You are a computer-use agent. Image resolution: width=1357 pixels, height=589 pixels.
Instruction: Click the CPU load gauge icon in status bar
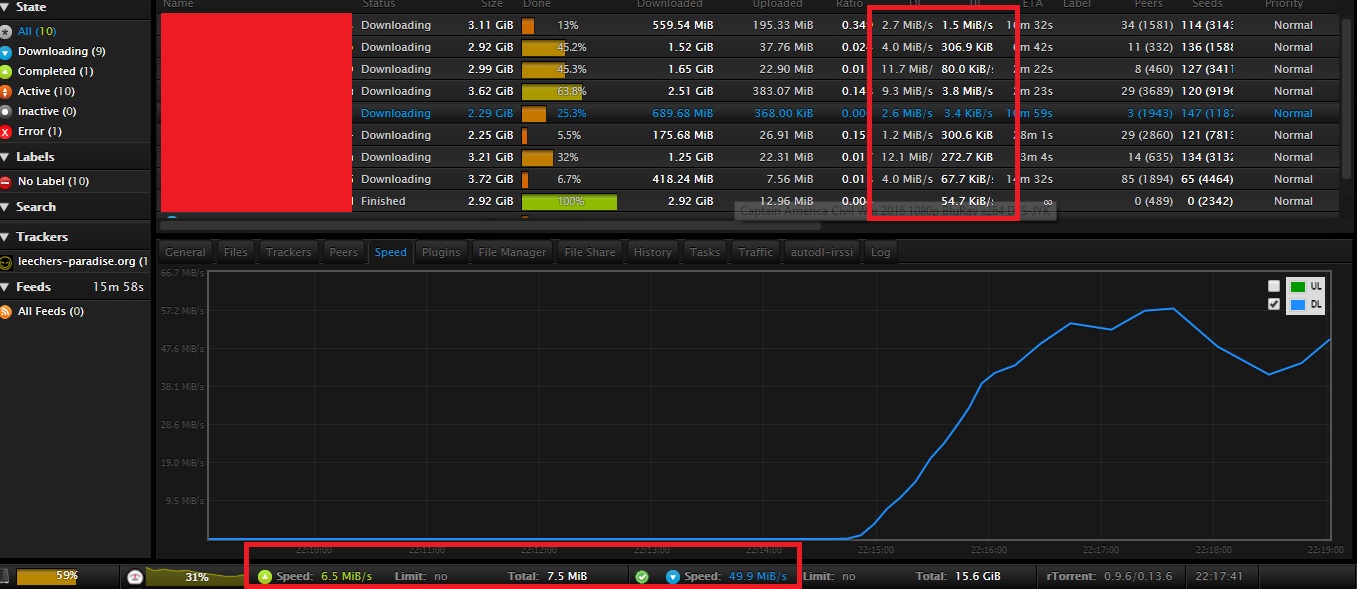(x=135, y=577)
